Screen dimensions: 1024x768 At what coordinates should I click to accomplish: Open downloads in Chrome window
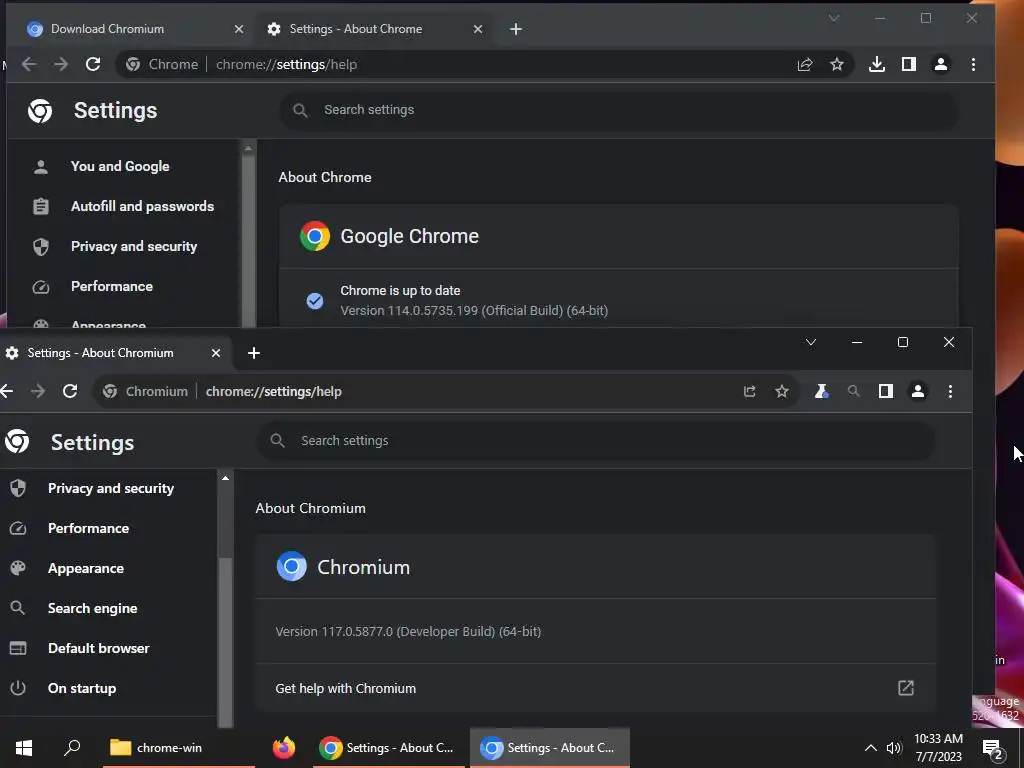877,64
